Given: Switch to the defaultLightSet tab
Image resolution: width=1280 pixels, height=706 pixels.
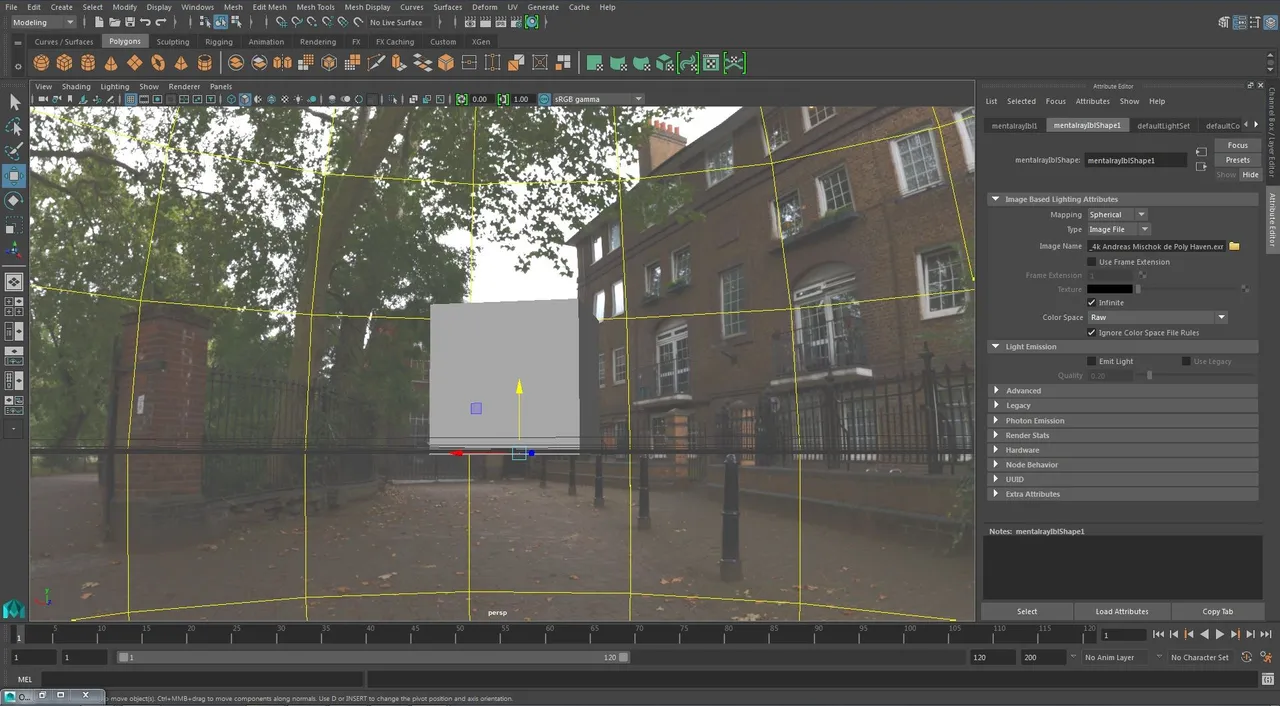Looking at the screenshot, I should [x=1163, y=126].
